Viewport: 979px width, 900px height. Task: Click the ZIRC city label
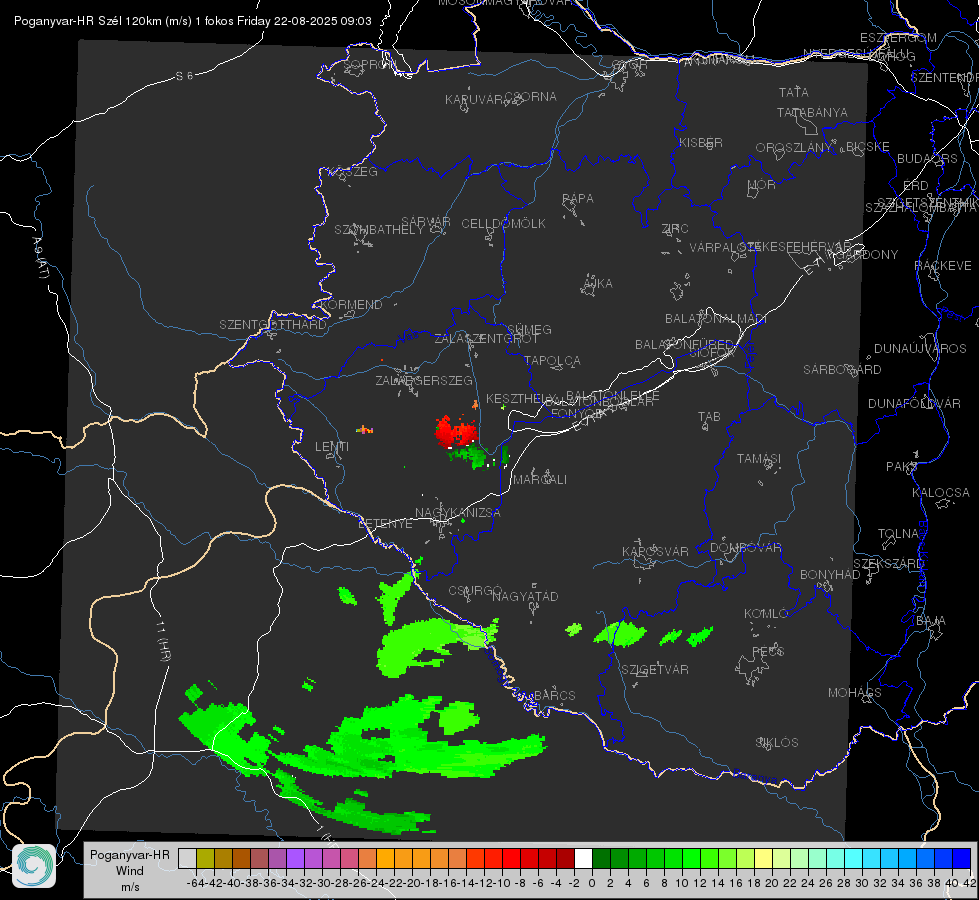point(675,229)
